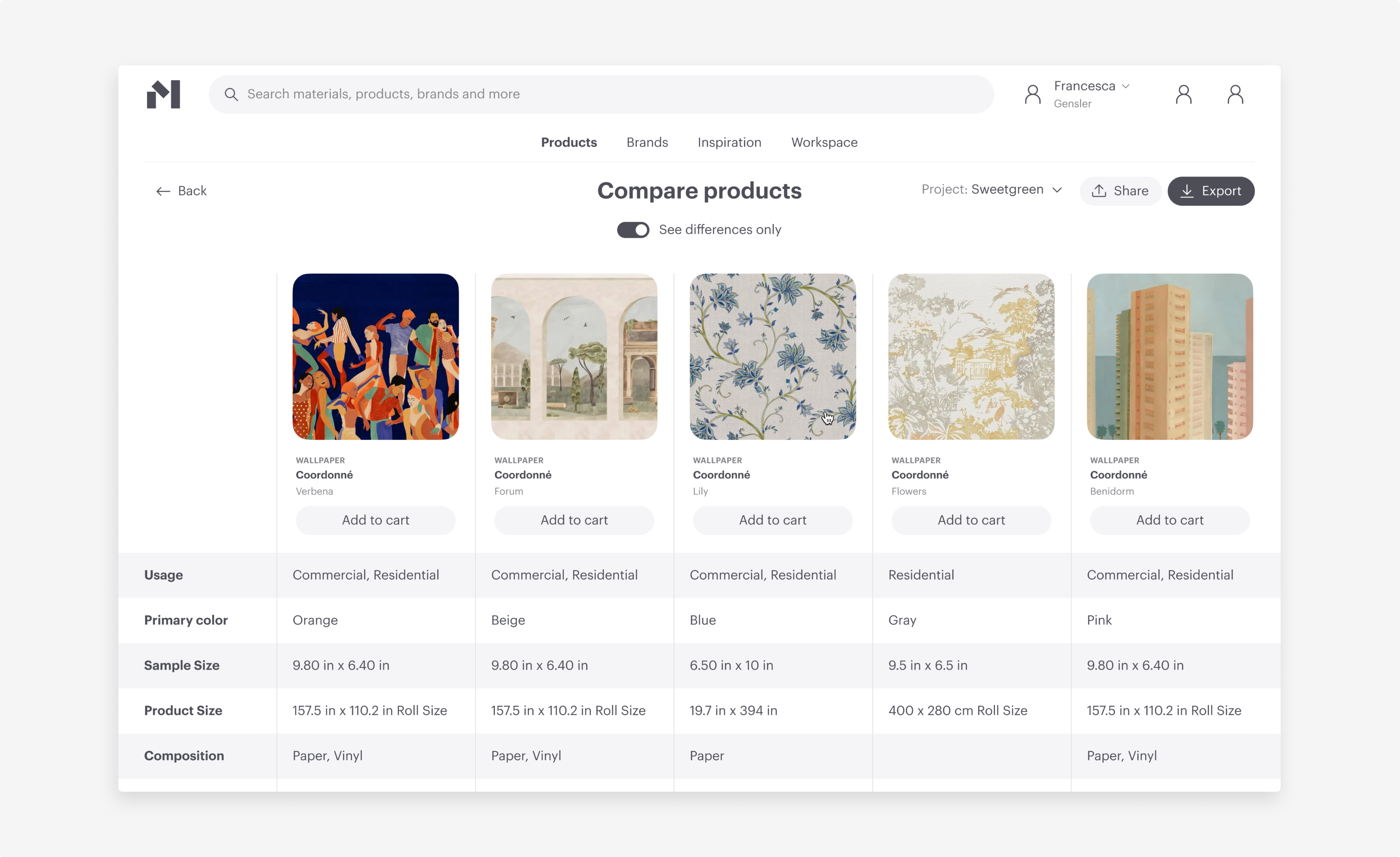Click the search magnifier icon
The height and width of the screenshot is (857, 1400).
[x=231, y=94]
